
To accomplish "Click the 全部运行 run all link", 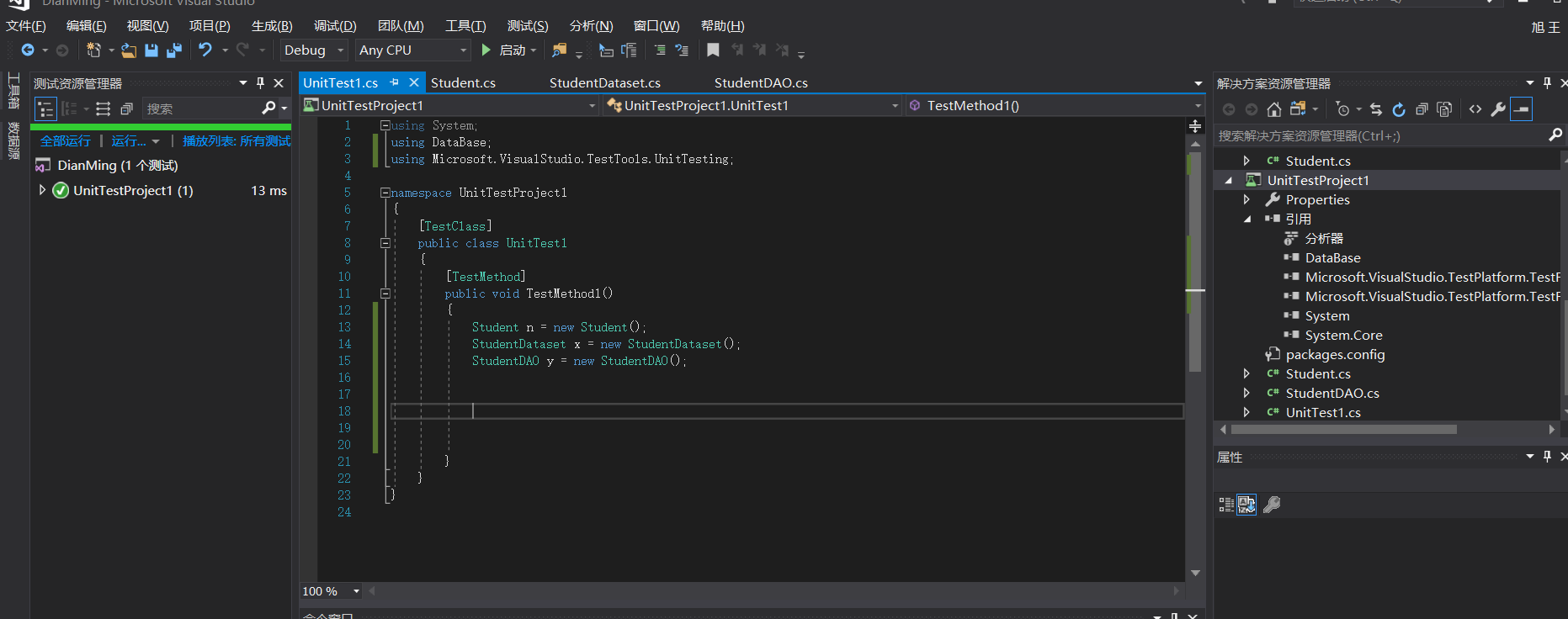I will 66,140.
